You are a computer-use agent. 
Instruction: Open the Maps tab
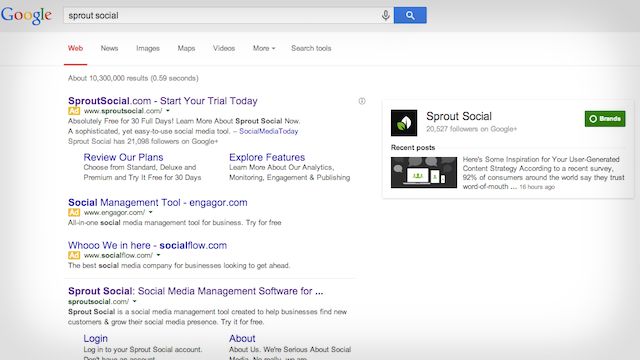pos(186,48)
